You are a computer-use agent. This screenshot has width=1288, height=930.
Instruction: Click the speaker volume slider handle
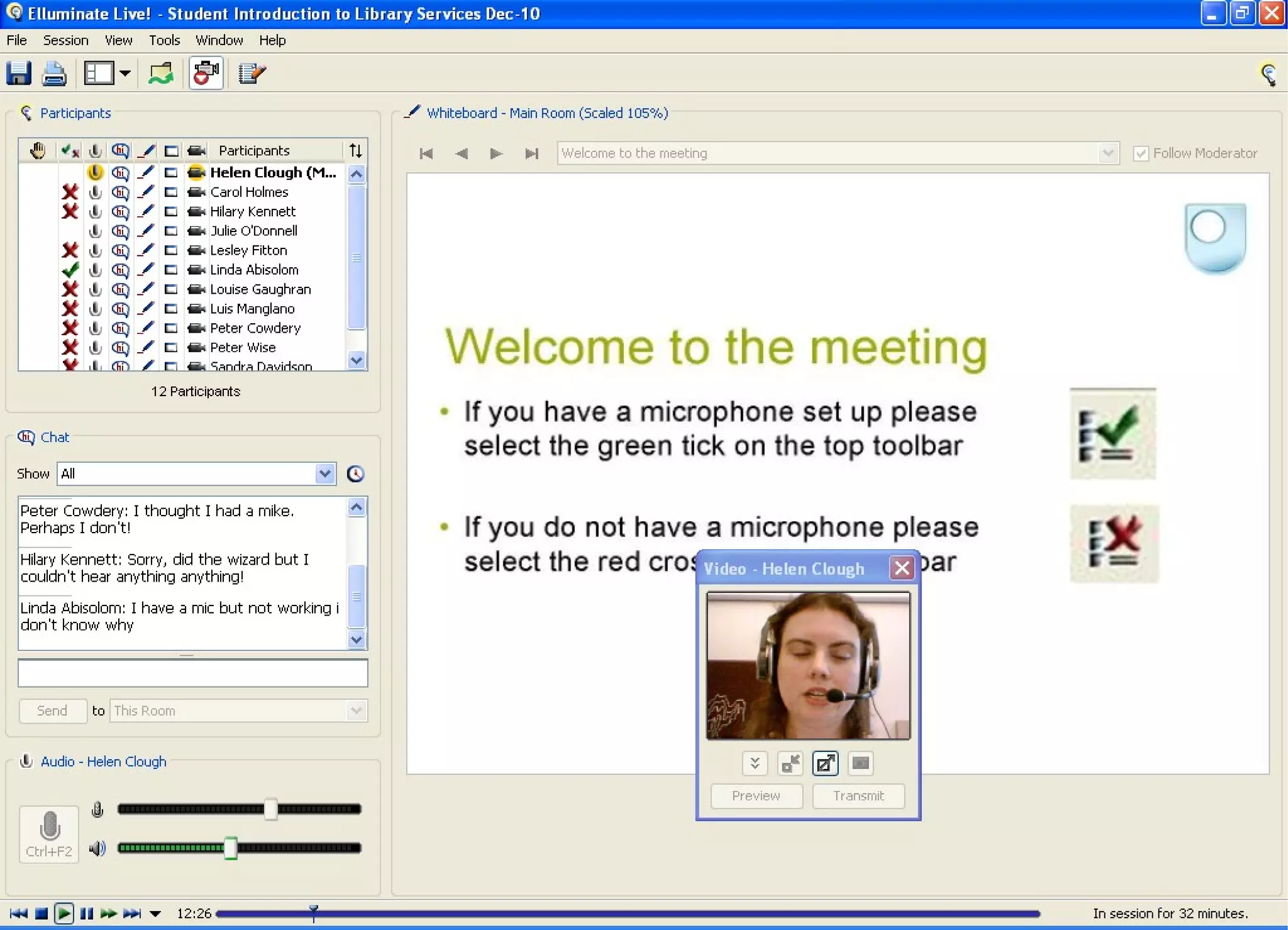231,848
